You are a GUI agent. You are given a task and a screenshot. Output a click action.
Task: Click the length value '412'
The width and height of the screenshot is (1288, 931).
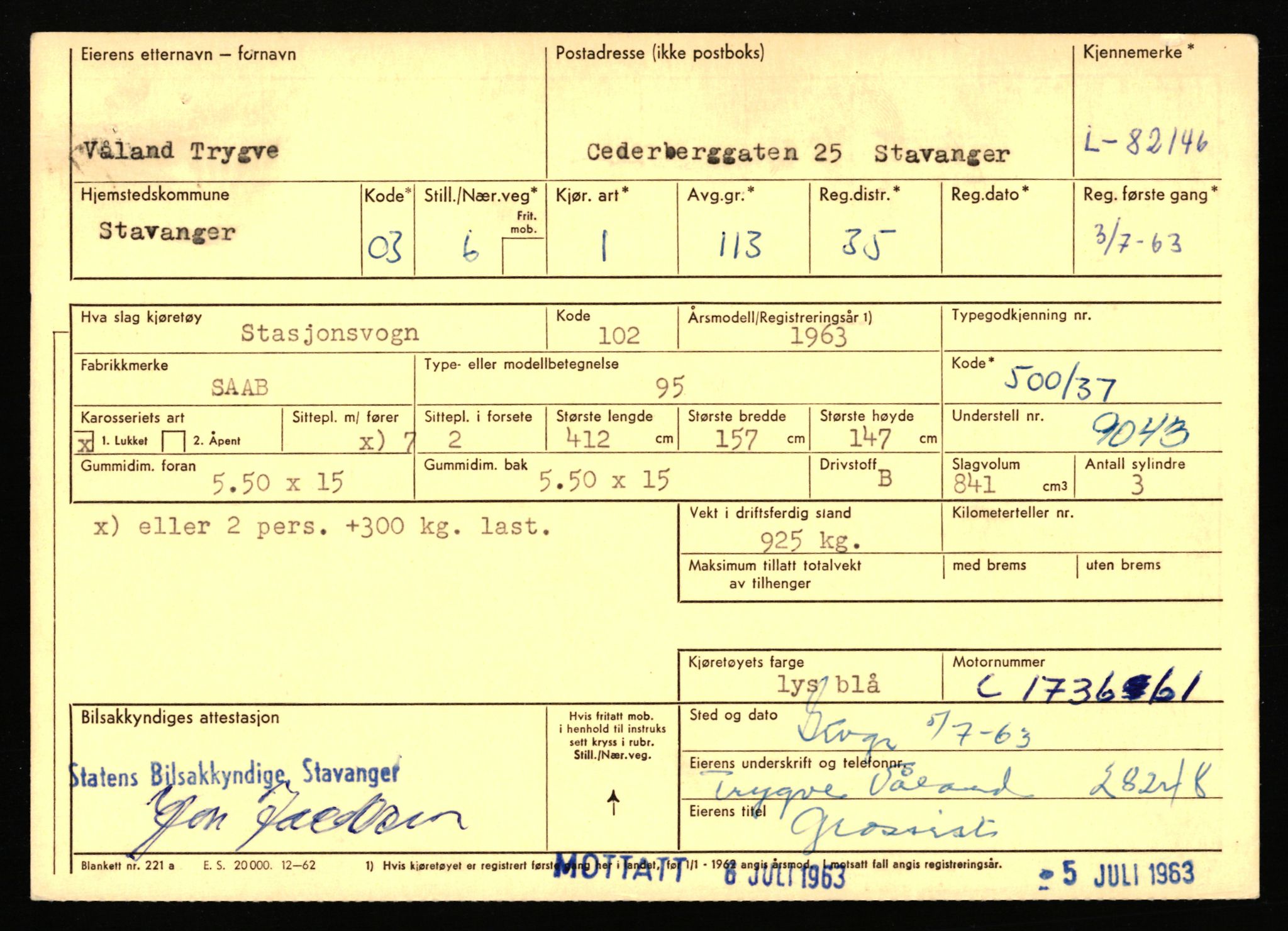(x=588, y=438)
